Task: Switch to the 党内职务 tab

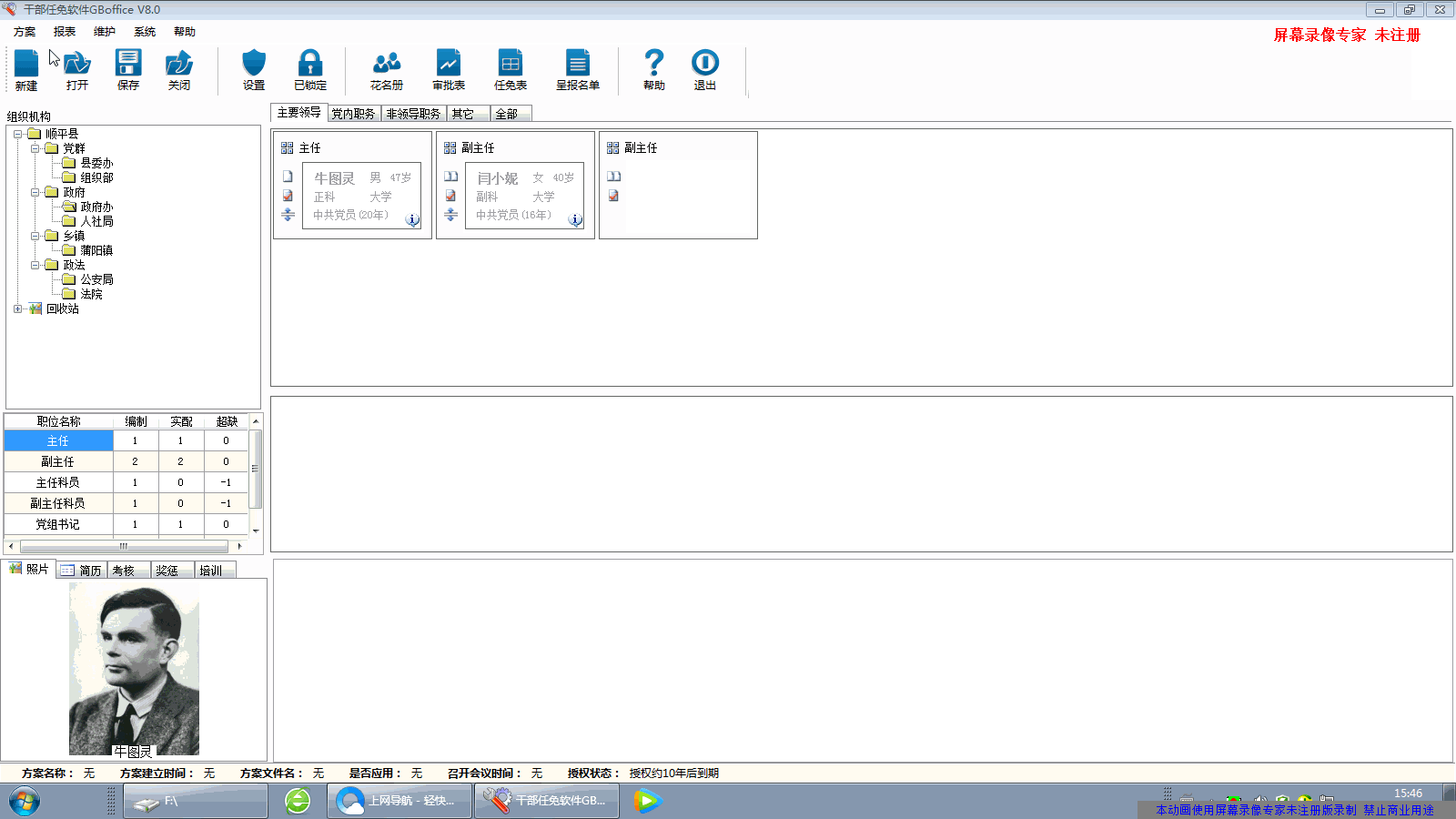Action: pos(353,114)
